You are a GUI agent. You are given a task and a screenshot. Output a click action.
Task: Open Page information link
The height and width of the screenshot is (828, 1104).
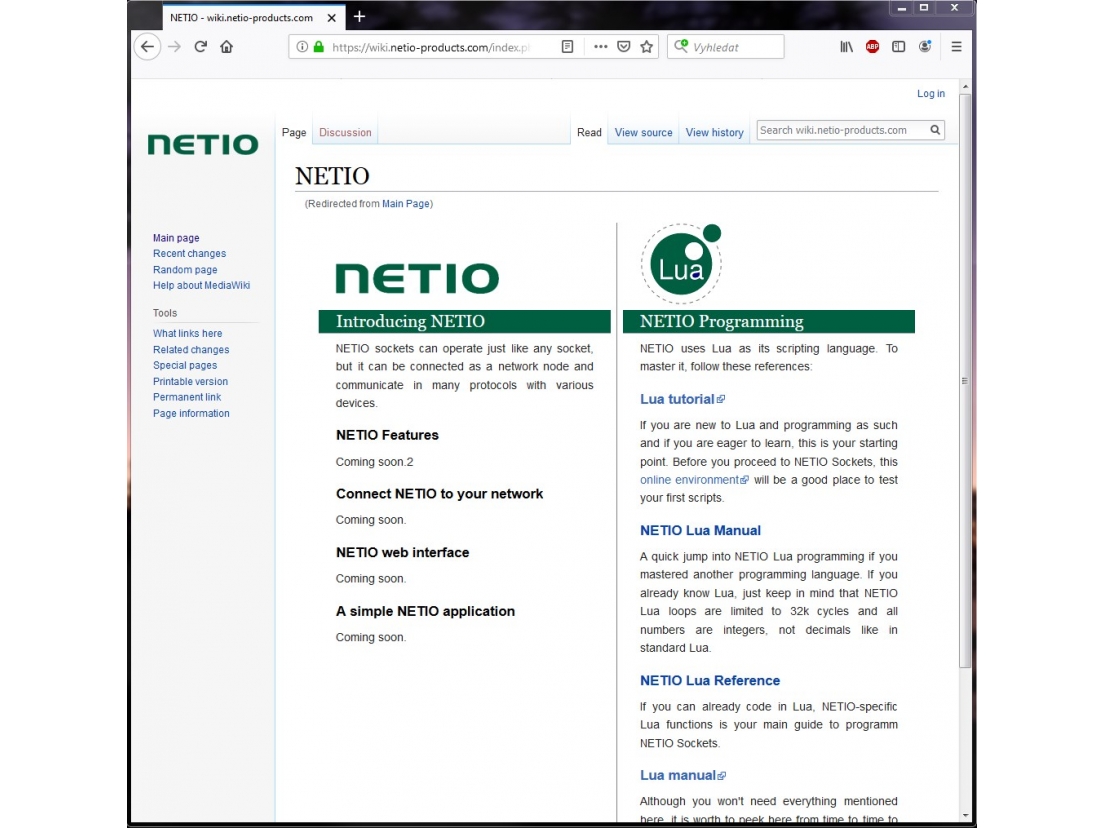[x=191, y=413]
